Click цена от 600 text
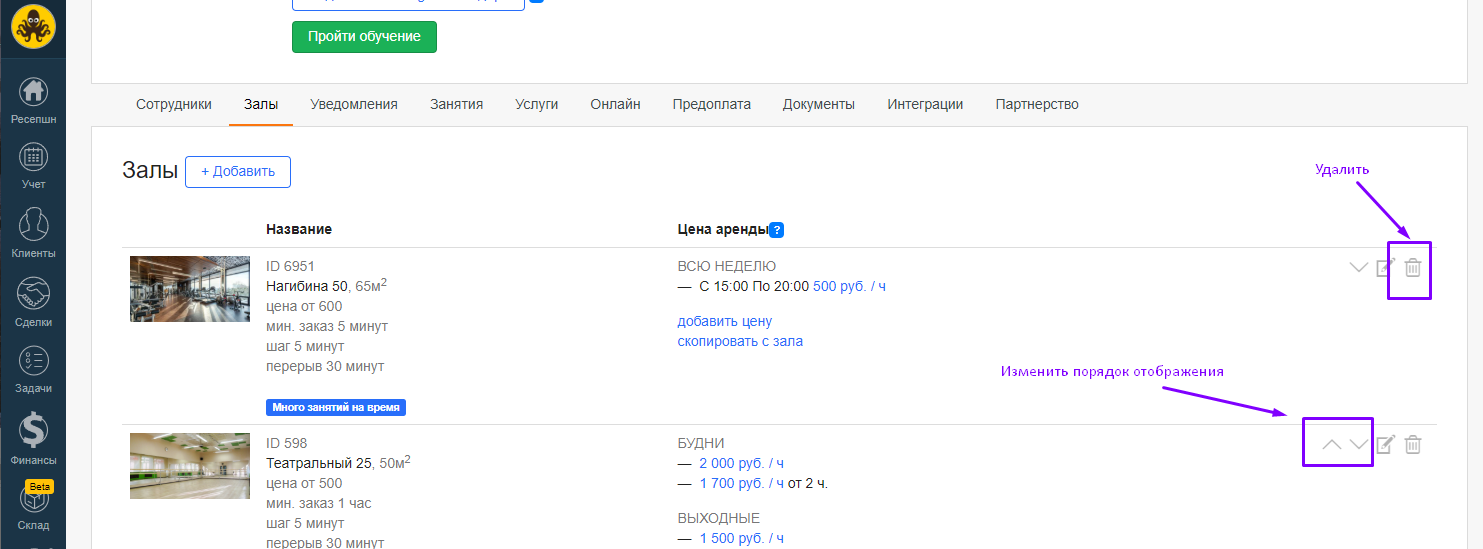1483x549 pixels. pyautogui.click(x=304, y=306)
